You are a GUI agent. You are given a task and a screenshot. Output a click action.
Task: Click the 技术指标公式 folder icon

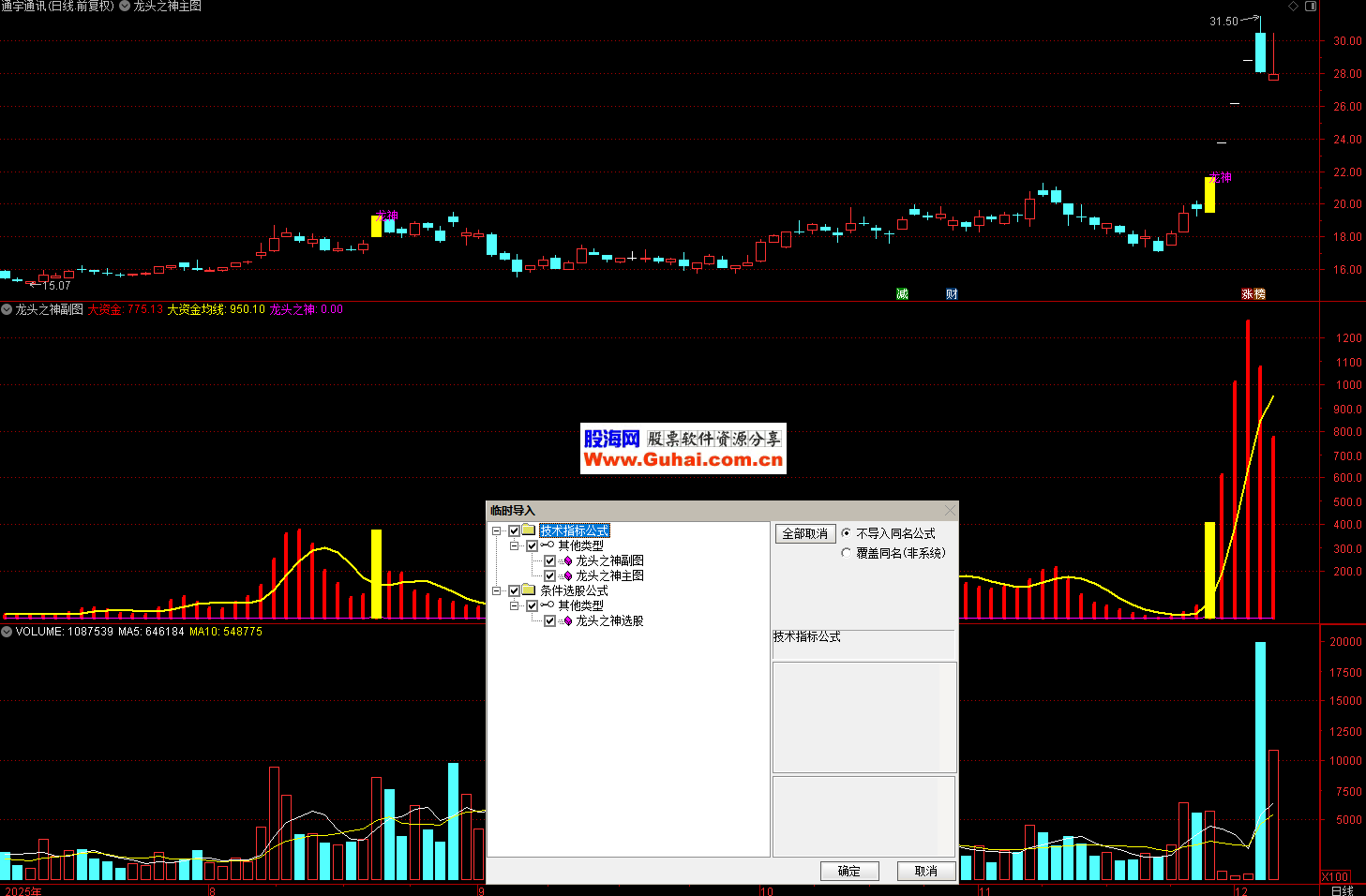[x=529, y=530]
